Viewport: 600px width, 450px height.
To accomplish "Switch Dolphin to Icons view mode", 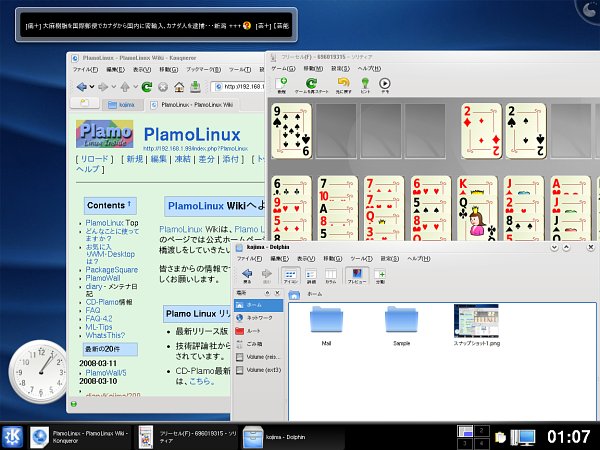I will pos(290,276).
